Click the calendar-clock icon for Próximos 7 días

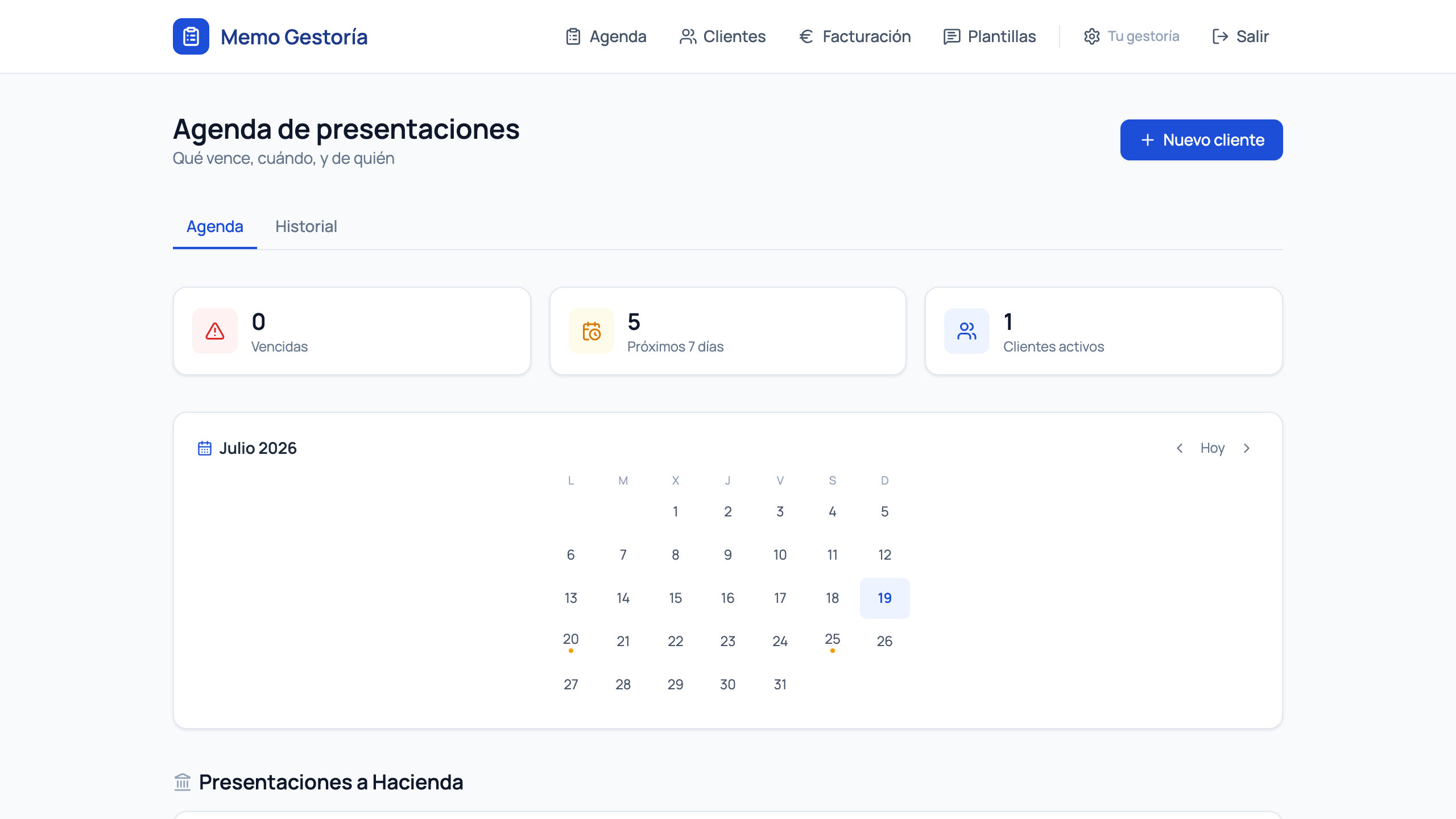tap(591, 331)
